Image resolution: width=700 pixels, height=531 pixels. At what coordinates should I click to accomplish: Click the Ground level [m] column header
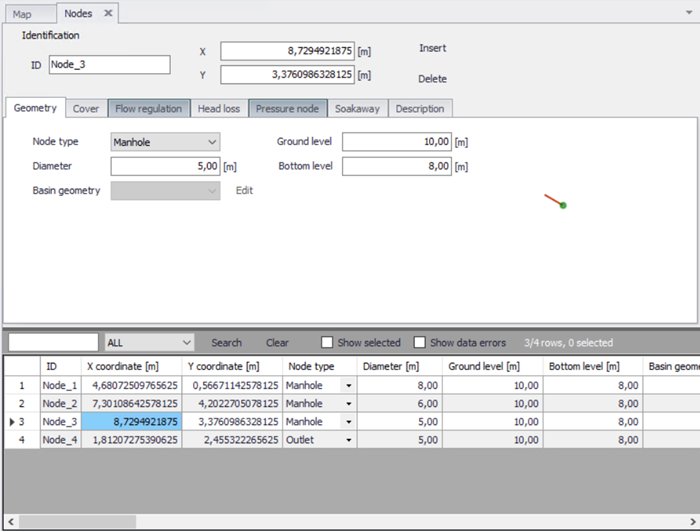click(493, 366)
